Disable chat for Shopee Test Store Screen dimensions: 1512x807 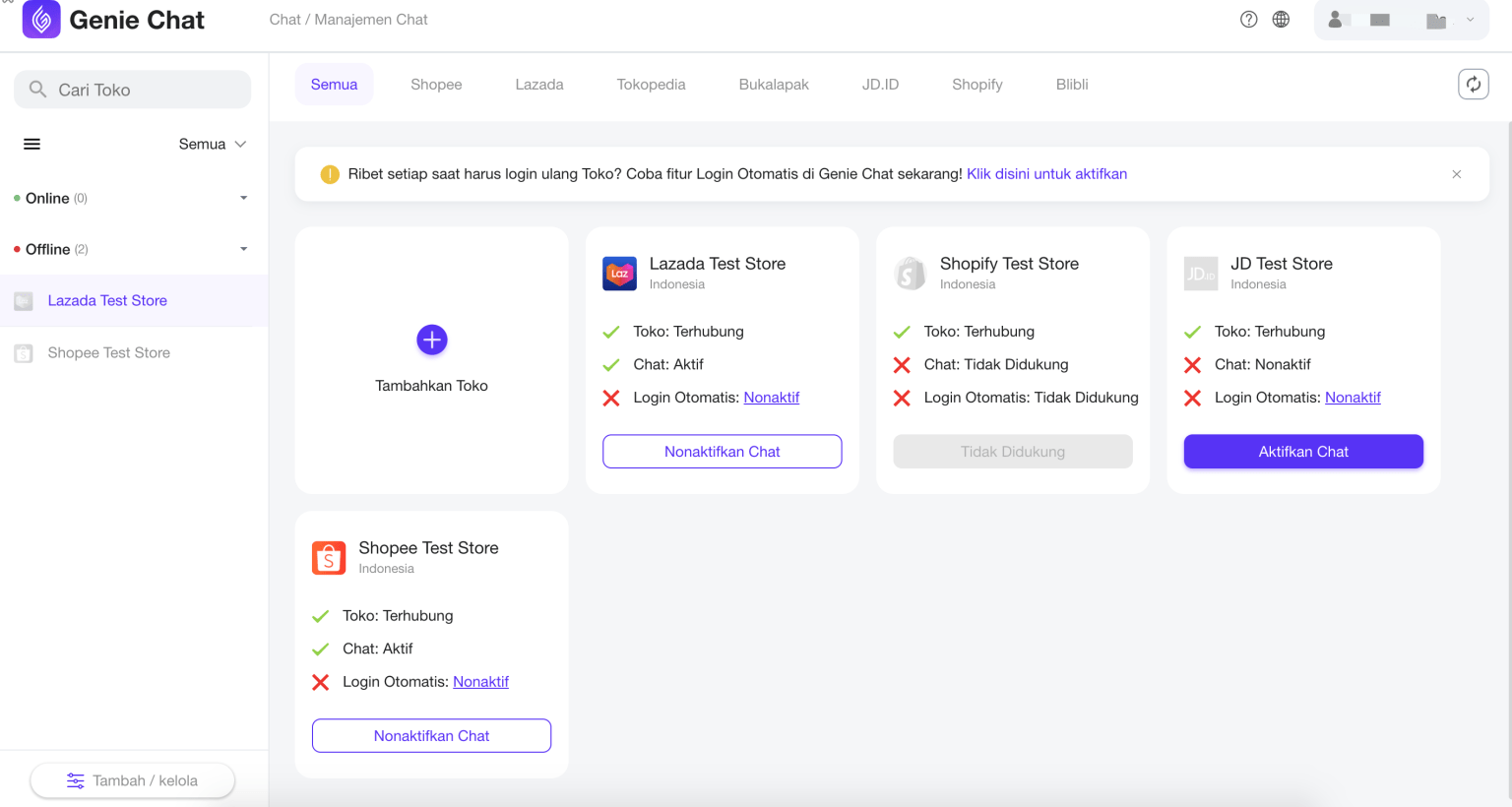pyautogui.click(x=431, y=735)
